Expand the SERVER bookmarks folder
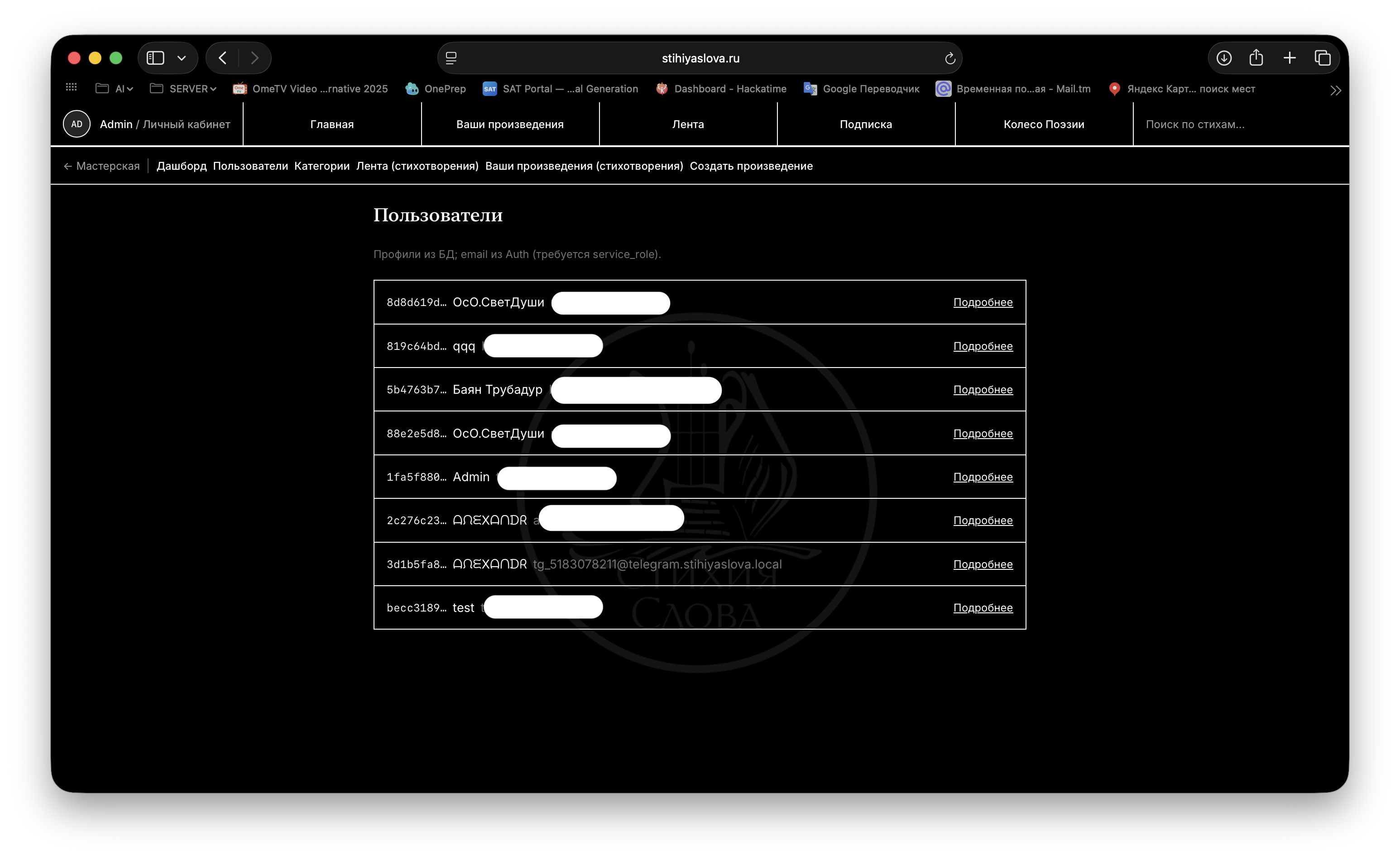 point(183,89)
